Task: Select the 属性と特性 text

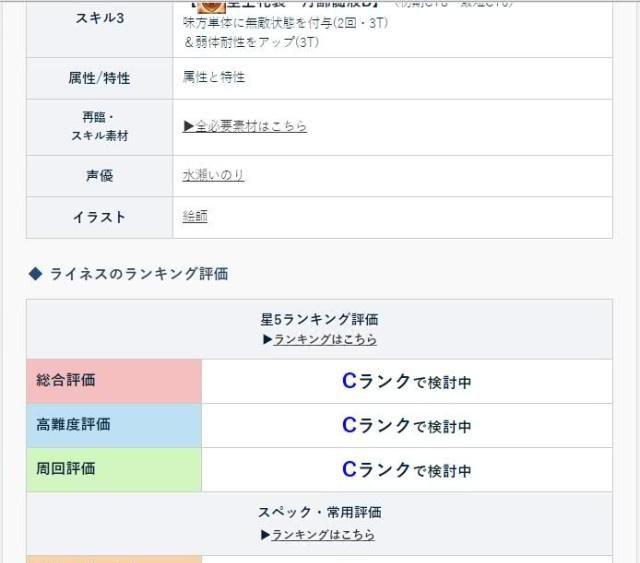Action: click(x=213, y=78)
